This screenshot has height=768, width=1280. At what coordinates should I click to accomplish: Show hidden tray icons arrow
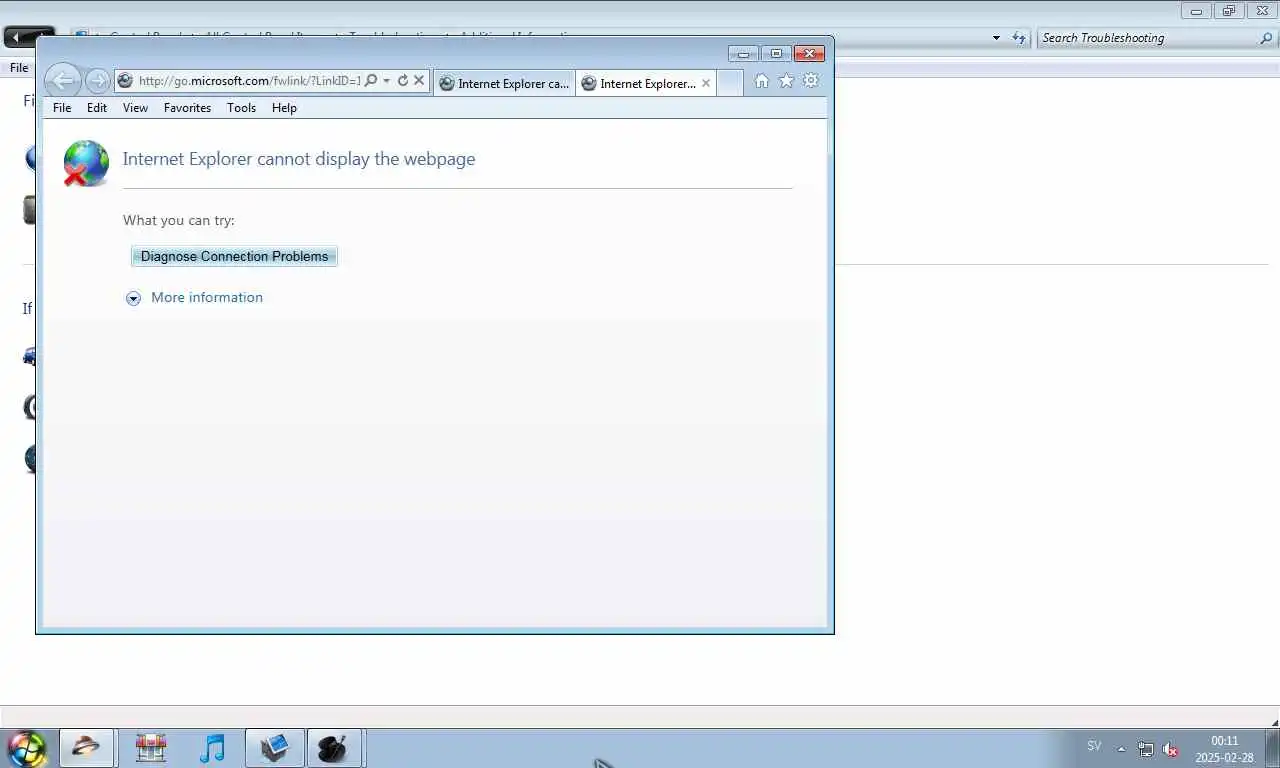(x=1121, y=749)
